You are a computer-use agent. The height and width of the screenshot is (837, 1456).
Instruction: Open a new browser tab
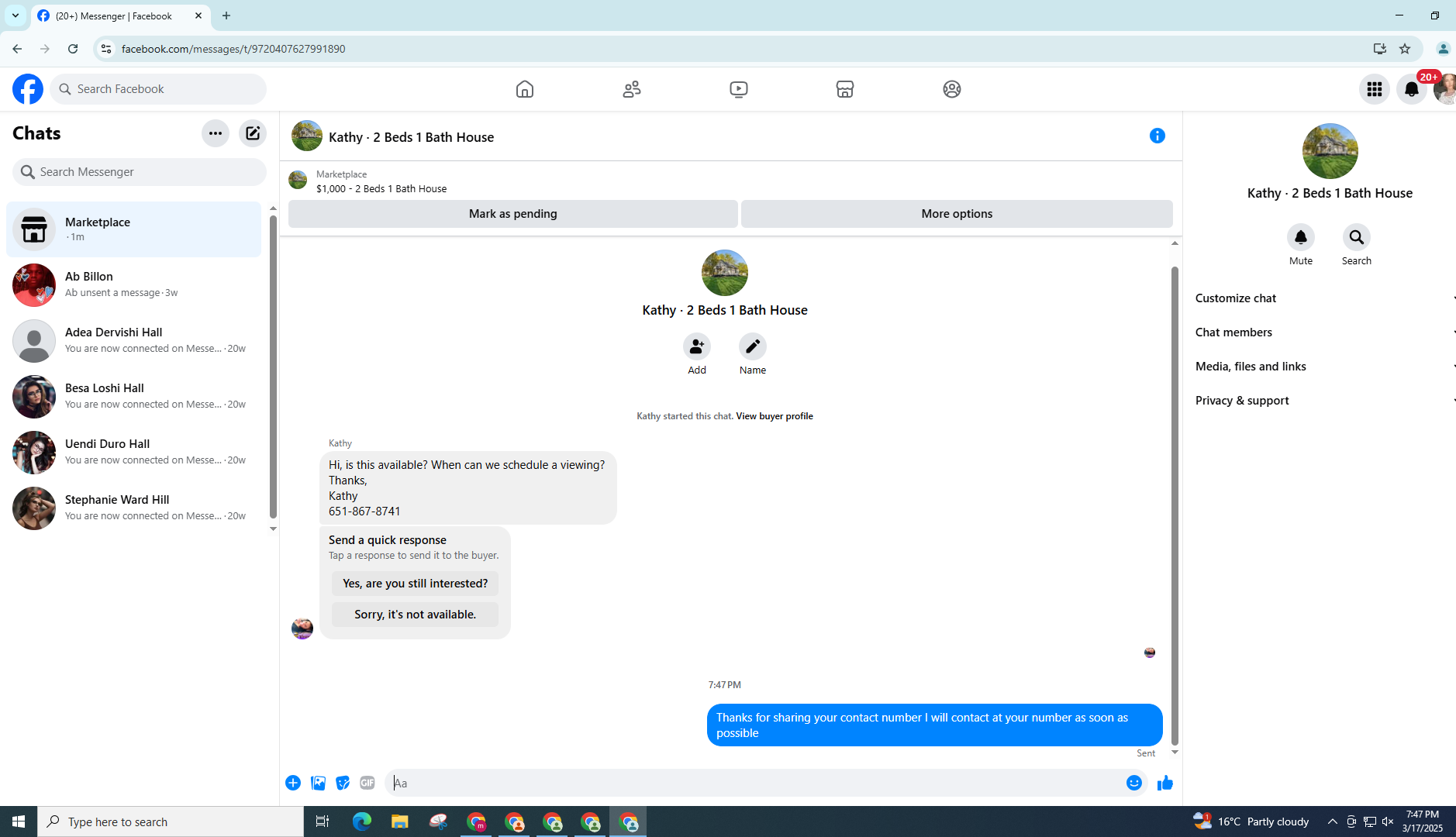pyautogui.click(x=226, y=15)
